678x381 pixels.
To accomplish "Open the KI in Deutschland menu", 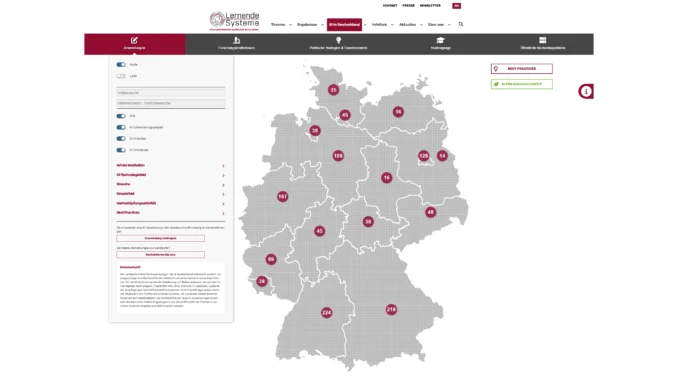I will 344,25.
